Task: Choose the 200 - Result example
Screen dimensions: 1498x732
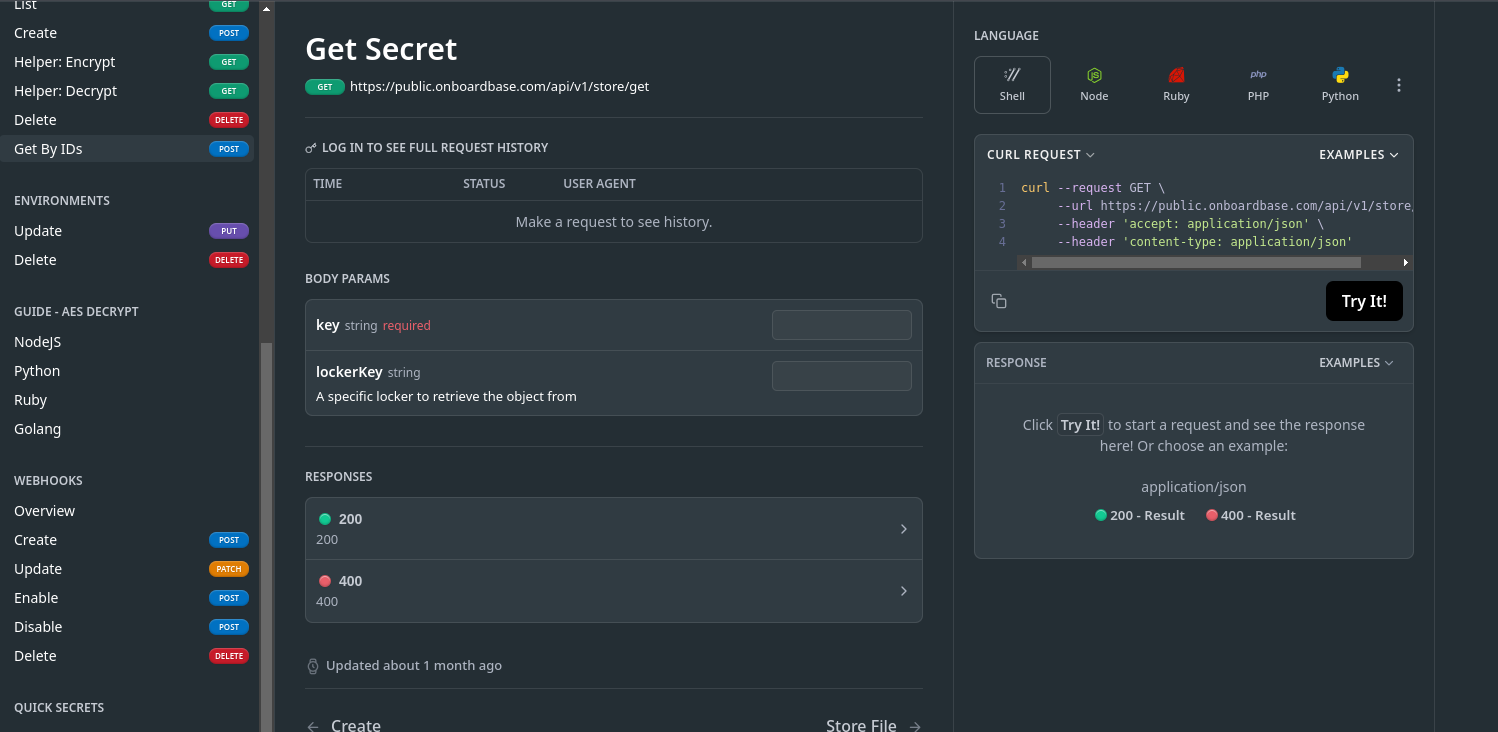Action: (x=1140, y=516)
